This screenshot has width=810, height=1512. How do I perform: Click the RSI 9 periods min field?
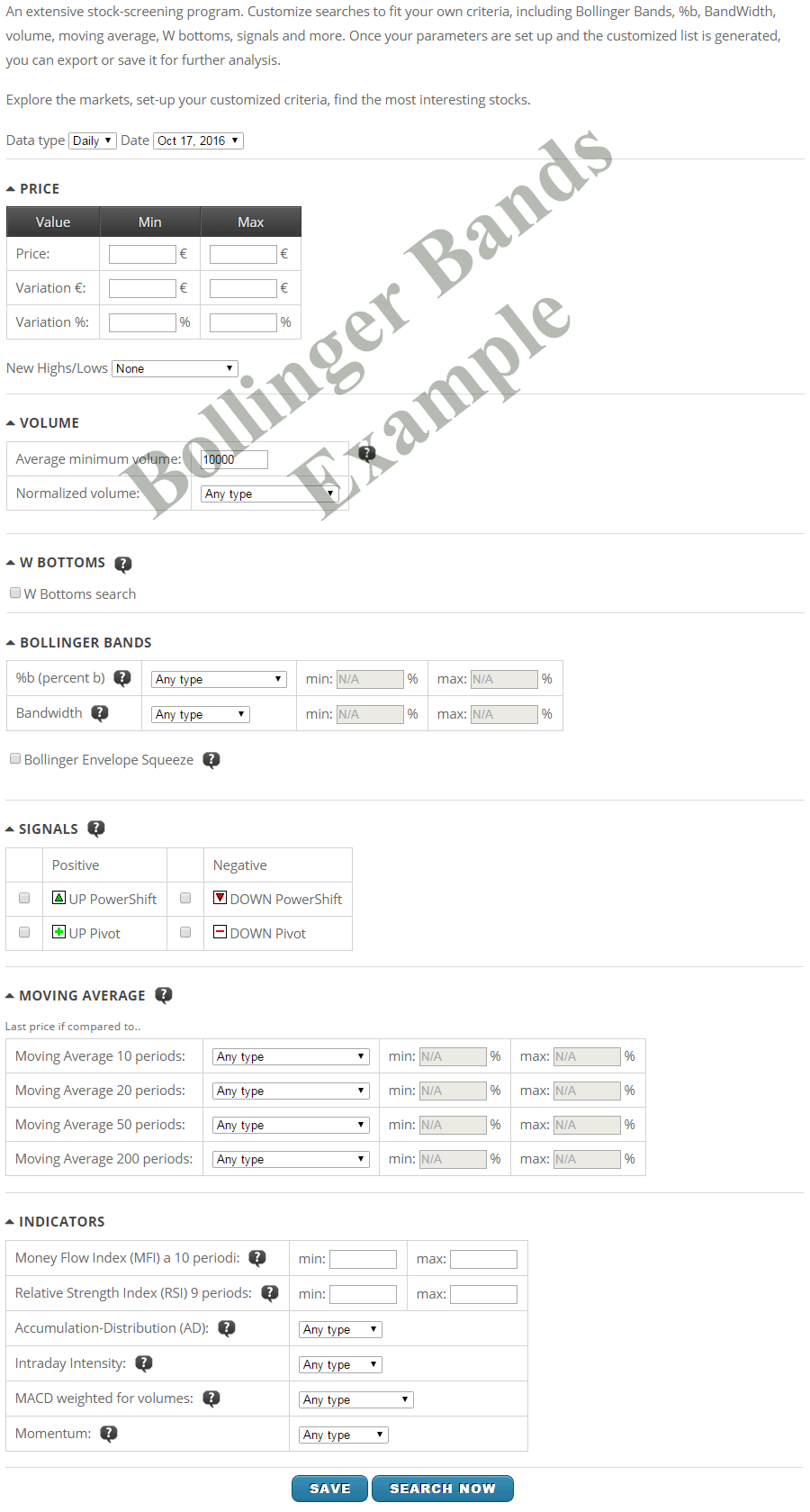(363, 1294)
